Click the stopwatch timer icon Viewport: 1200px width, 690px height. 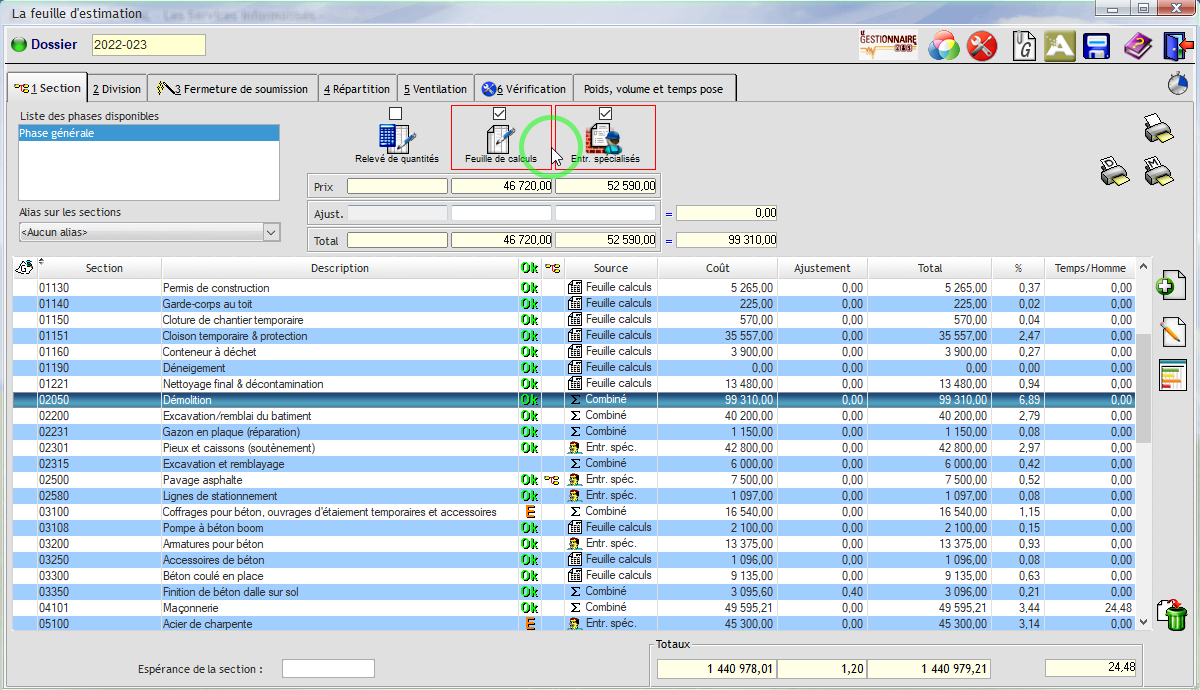click(1177, 85)
